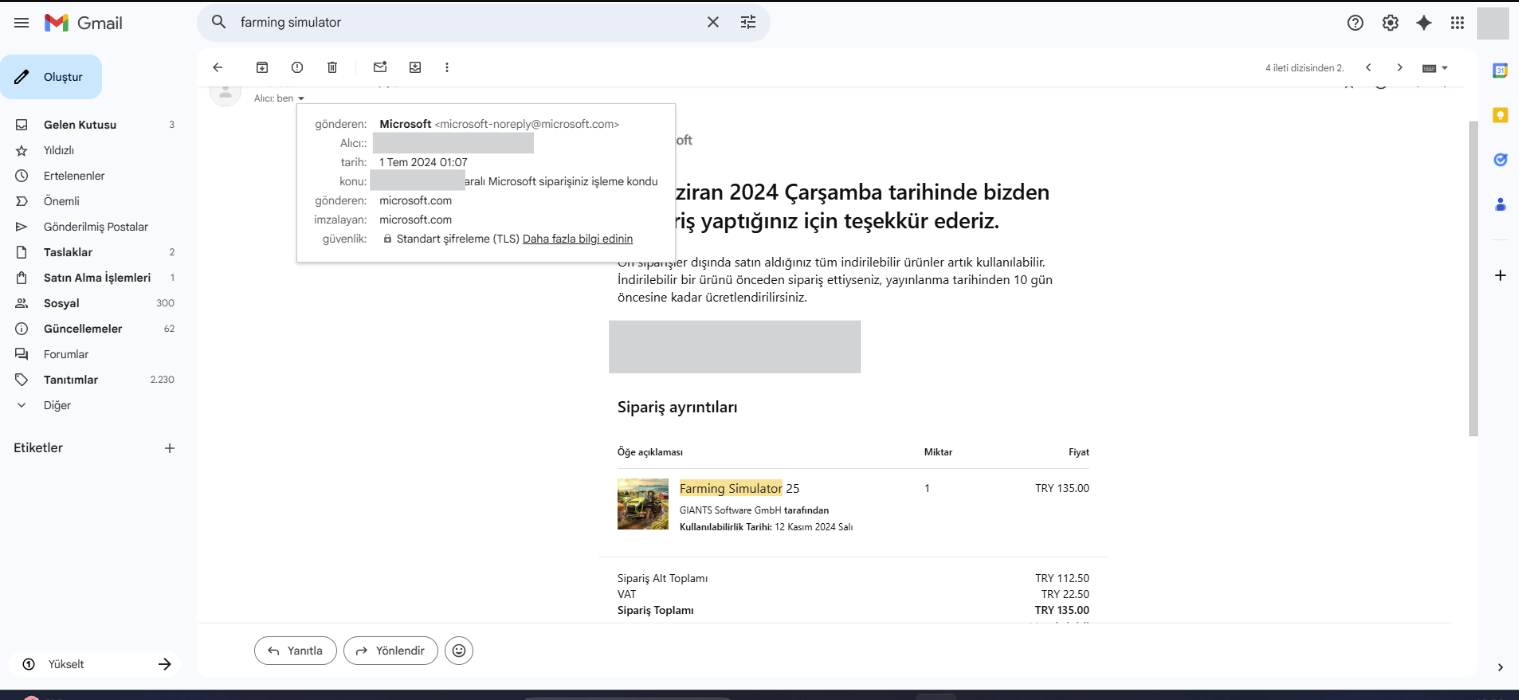Open advanced search filter options

tap(748, 21)
